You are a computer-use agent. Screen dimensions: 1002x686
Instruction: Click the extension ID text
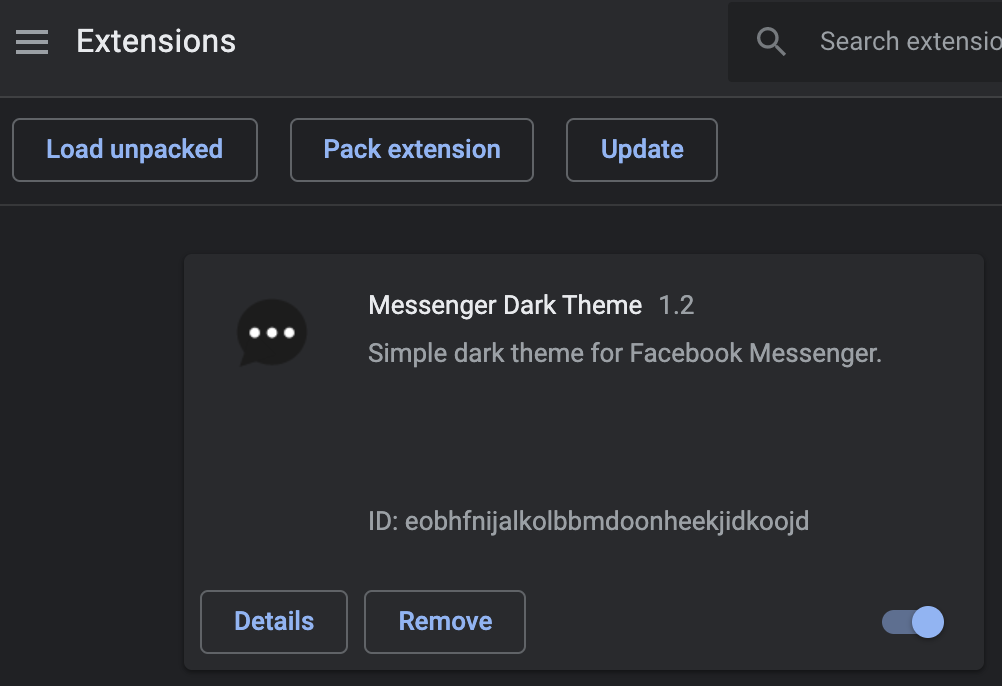pos(588,521)
